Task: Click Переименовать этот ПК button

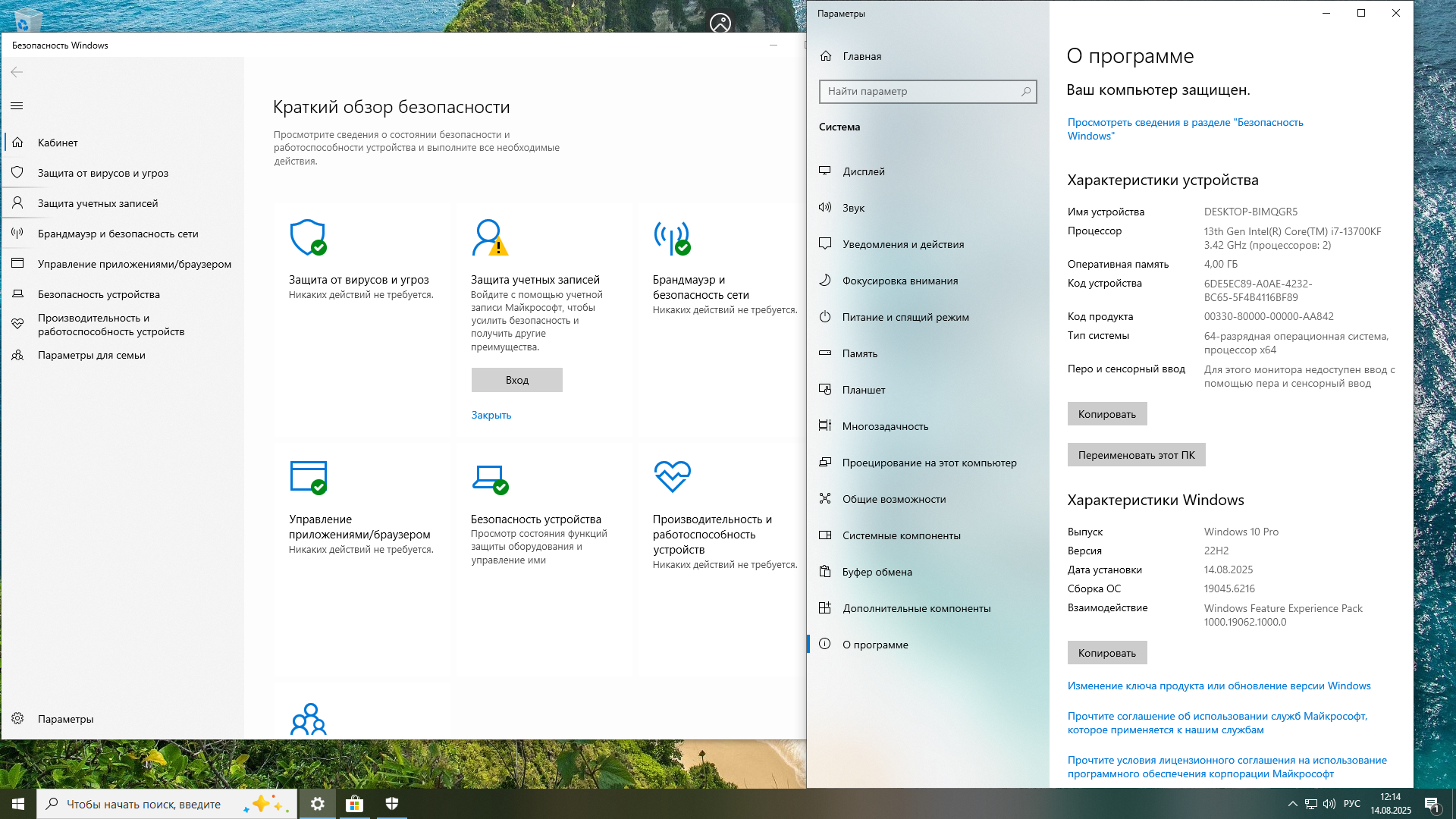Action: point(1136,455)
